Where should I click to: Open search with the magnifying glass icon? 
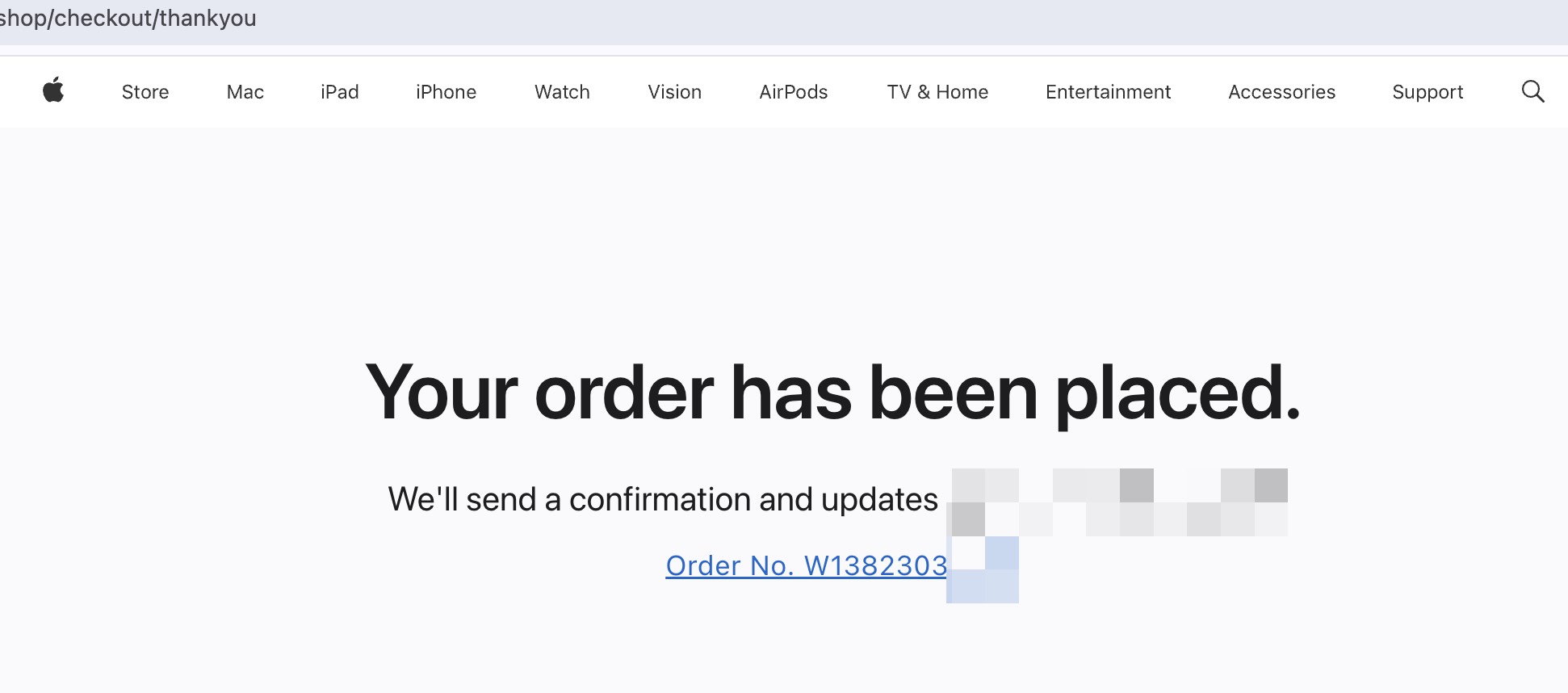pyautogui.click(x=1532, y=91)
